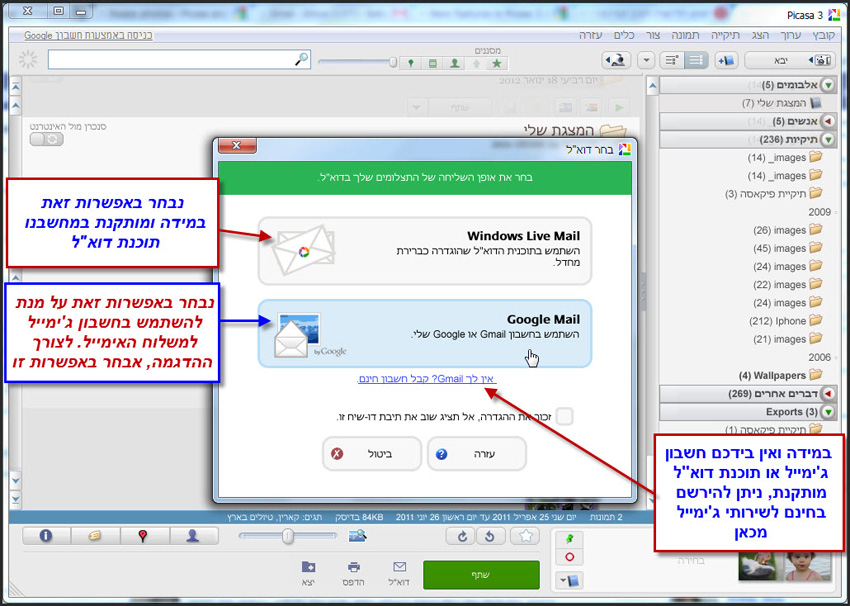Select תיקיית פיקאסה (3) folder
850x606 pixels.
774,194
